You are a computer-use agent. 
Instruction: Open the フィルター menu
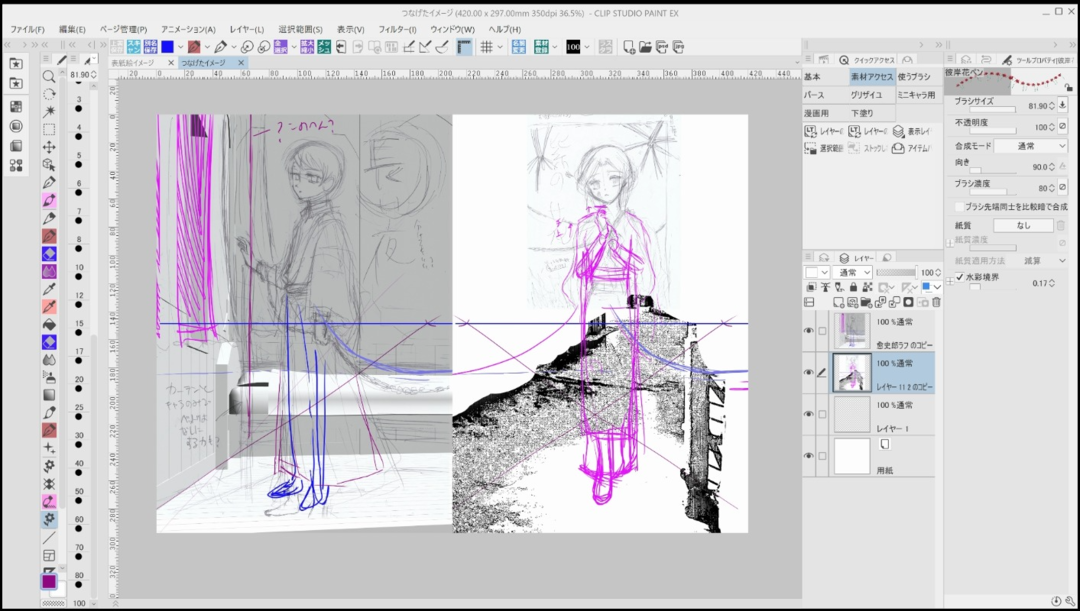(397, 29)
